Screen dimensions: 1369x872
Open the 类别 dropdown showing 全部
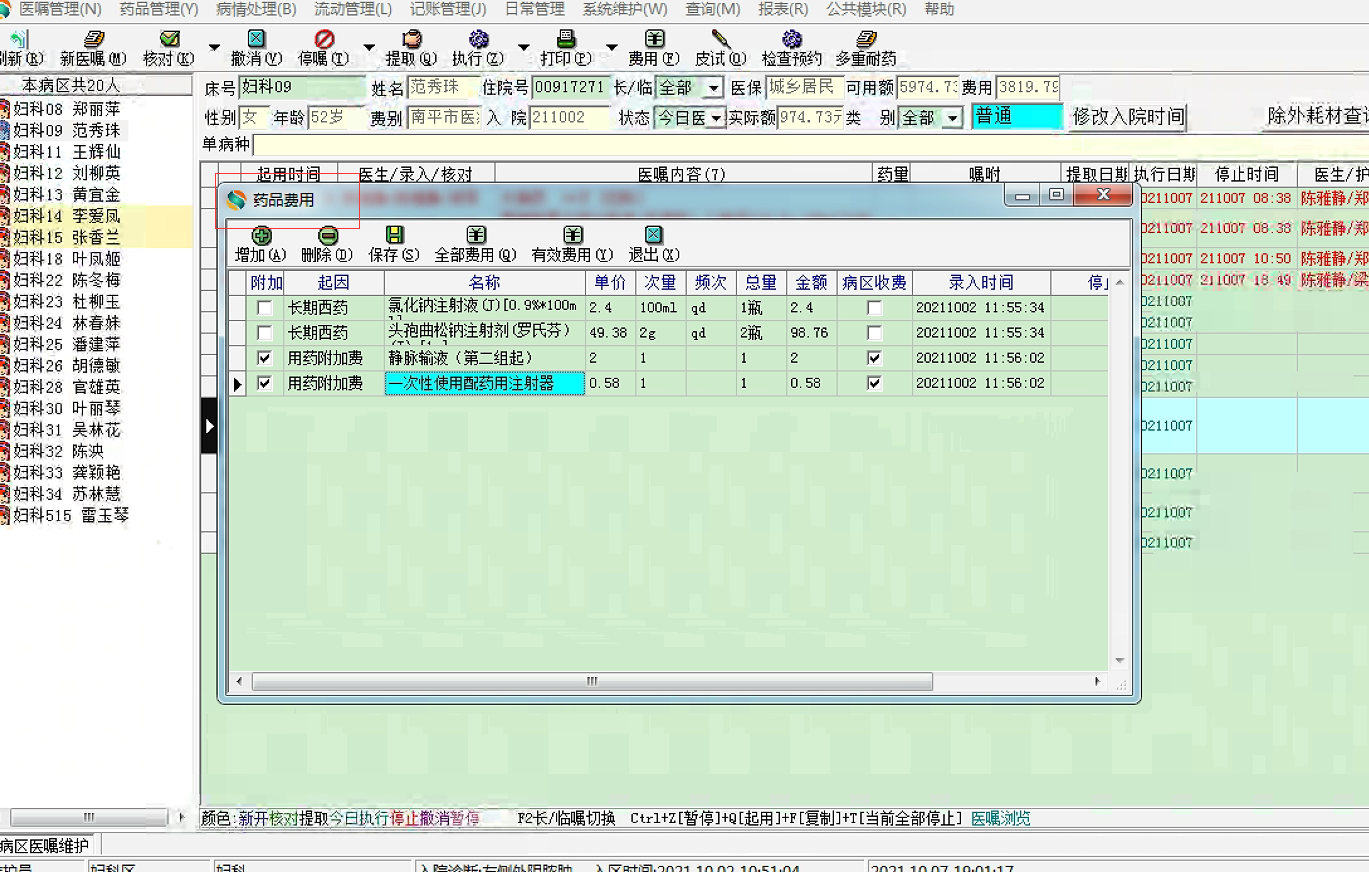952,119
